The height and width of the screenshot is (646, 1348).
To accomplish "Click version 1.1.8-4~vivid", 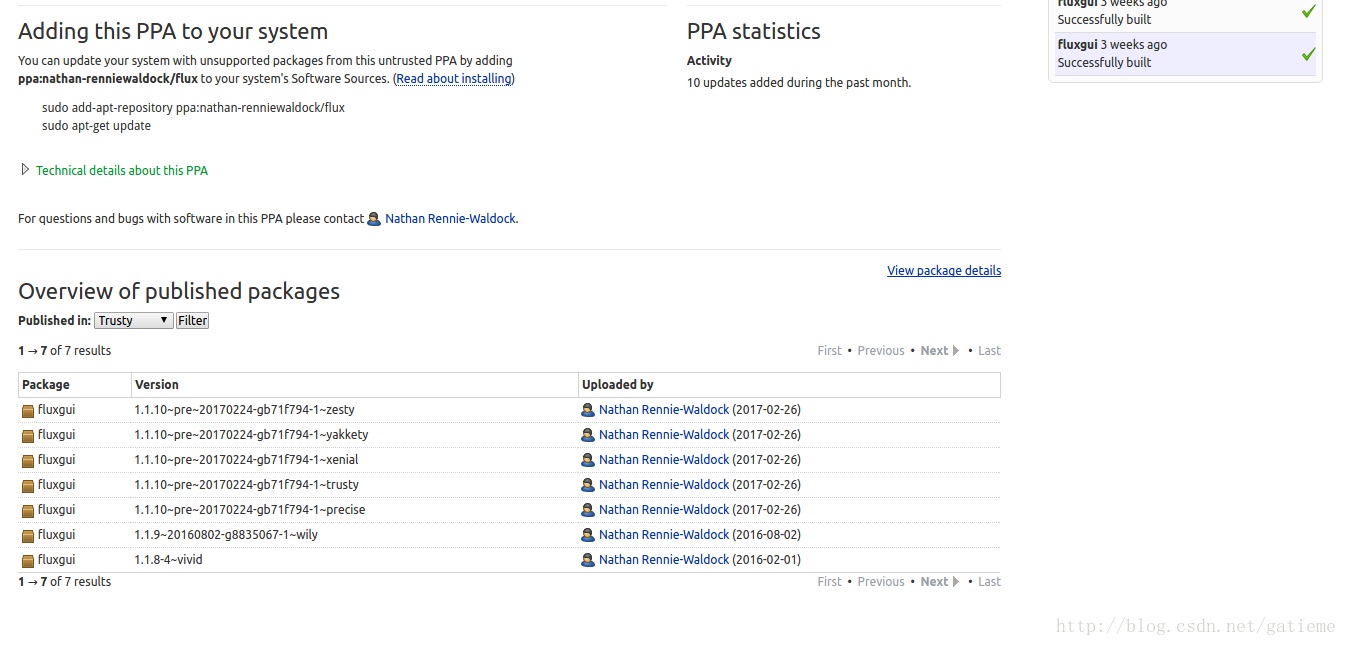I will [x=169, y=560].
